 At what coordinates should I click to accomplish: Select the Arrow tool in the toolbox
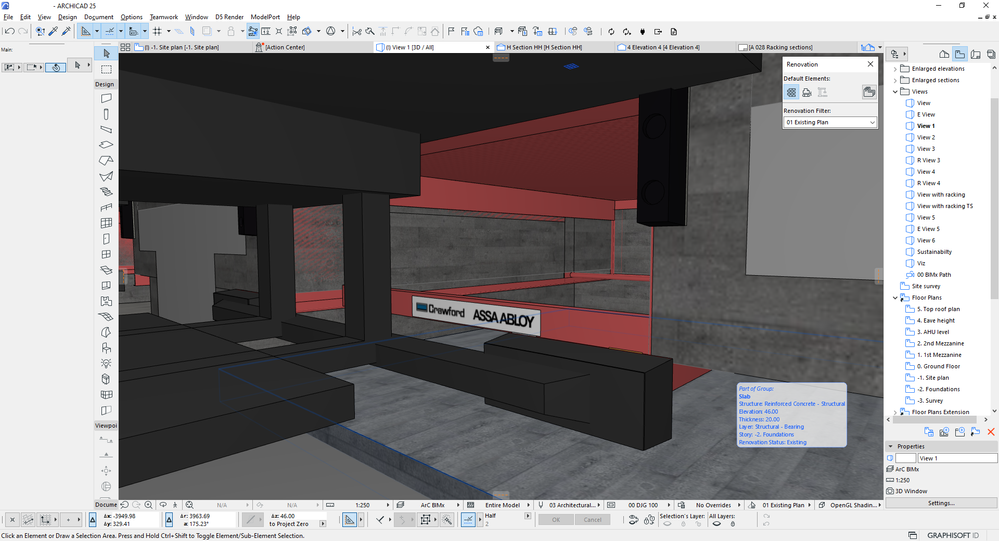(x=106, y=52)
